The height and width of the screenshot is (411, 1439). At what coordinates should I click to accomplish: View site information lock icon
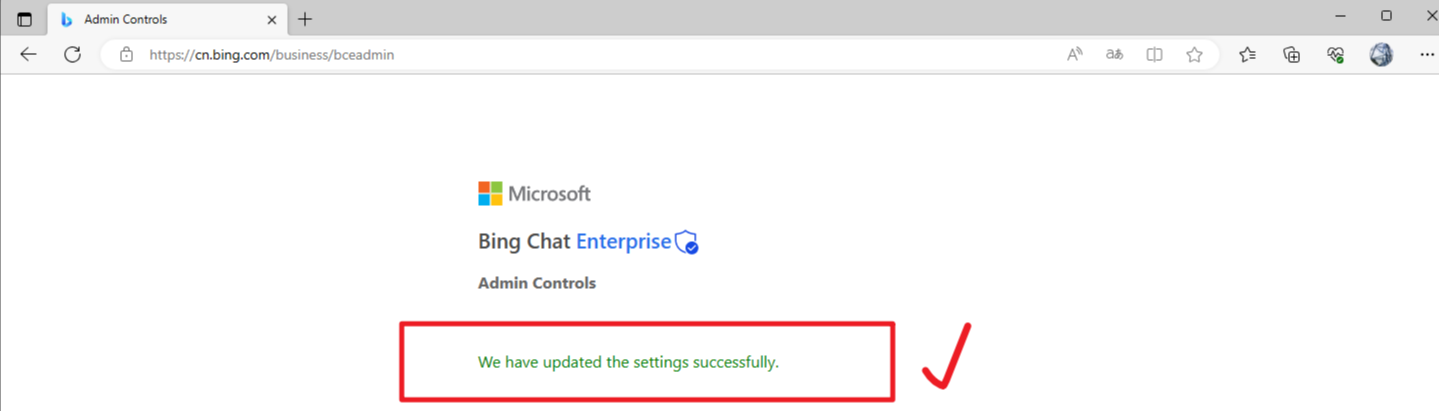click(126, 55)
